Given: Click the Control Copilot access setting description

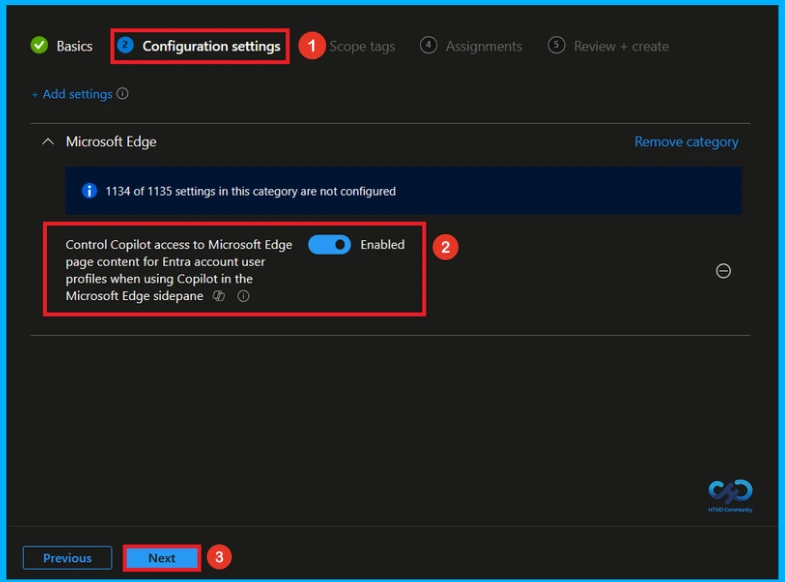Looking at the screenshot, I should (179, 270).
